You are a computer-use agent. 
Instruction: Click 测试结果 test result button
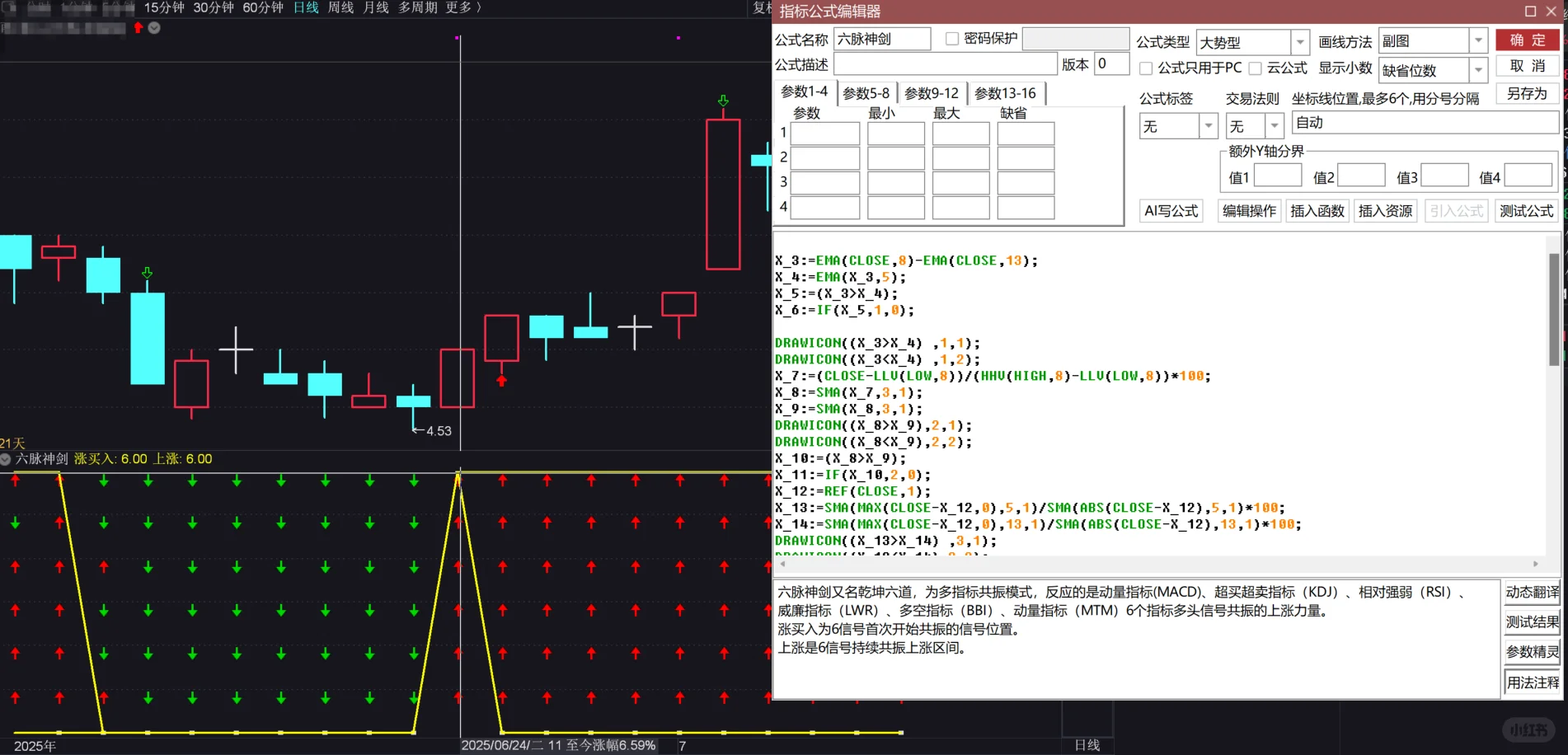pos(1533,622)
